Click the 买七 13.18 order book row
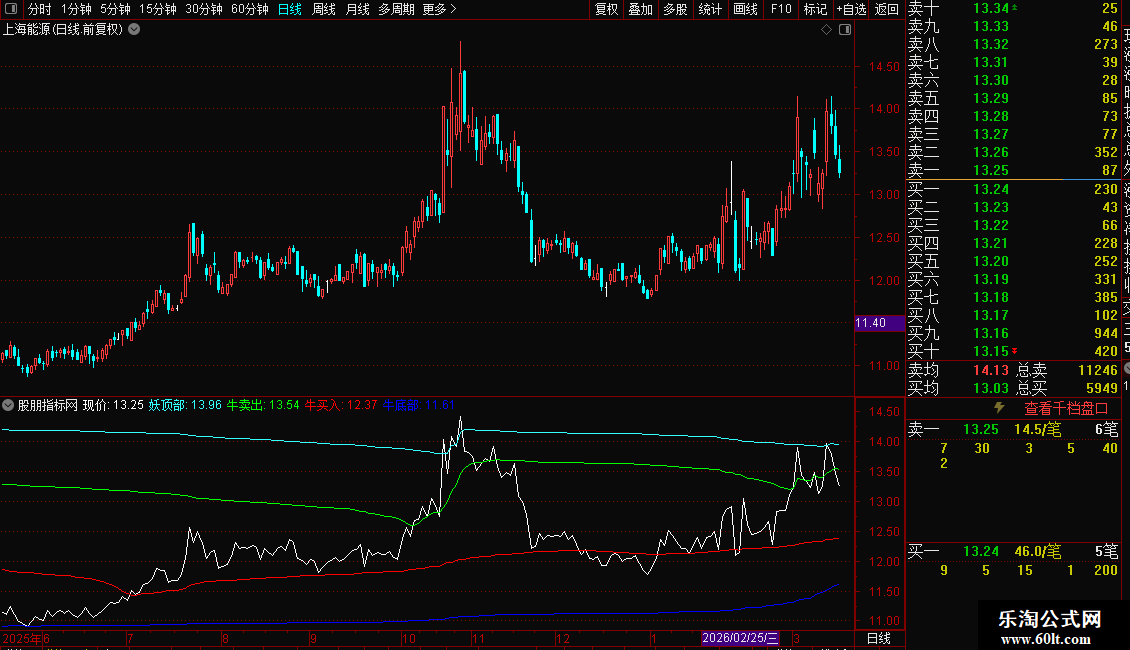Image resolution: width=1130 pixels, height=650 pixels. [1013, 297]
